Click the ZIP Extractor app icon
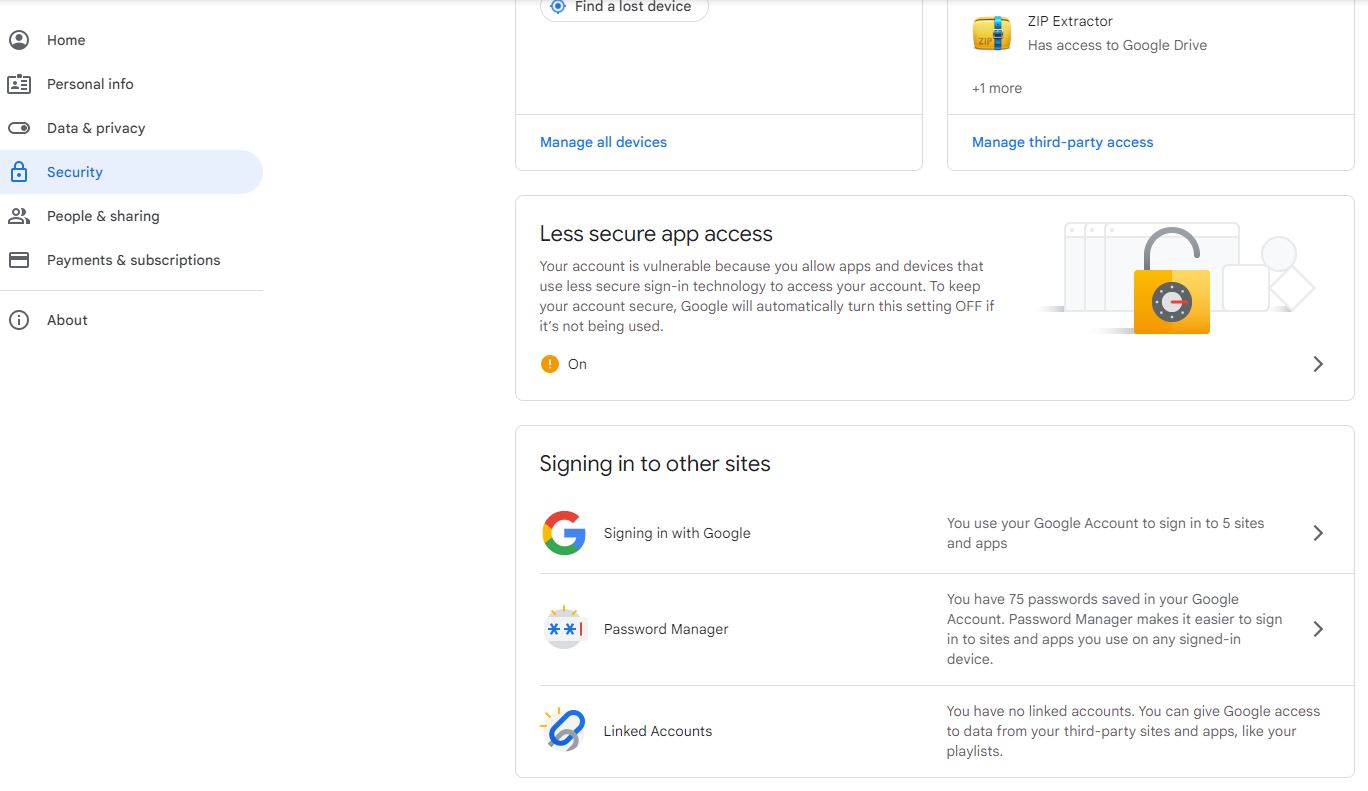 click(991, 33)
